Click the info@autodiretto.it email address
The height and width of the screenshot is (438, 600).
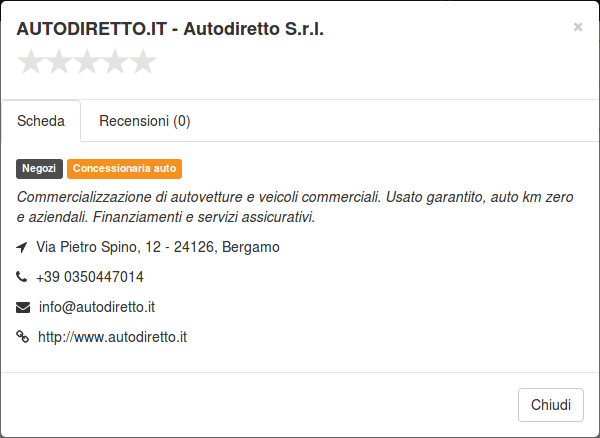(x=97, y=307)
